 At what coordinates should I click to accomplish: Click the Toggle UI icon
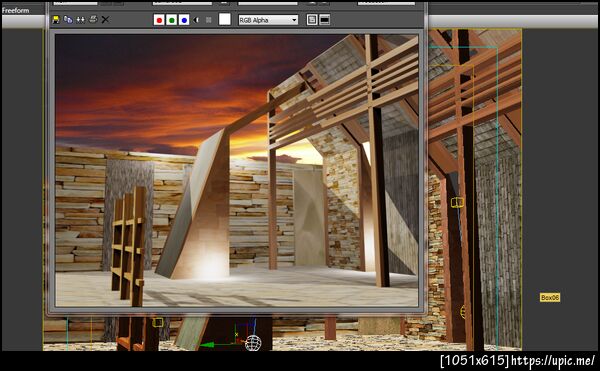pos(324,20)
